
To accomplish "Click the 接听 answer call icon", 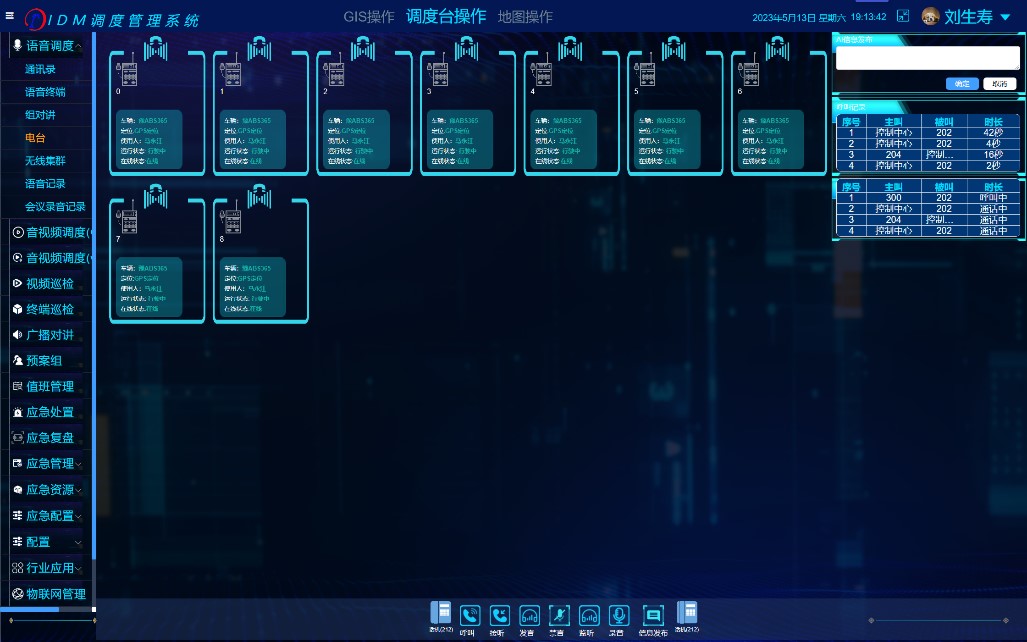I will (498, 616).
